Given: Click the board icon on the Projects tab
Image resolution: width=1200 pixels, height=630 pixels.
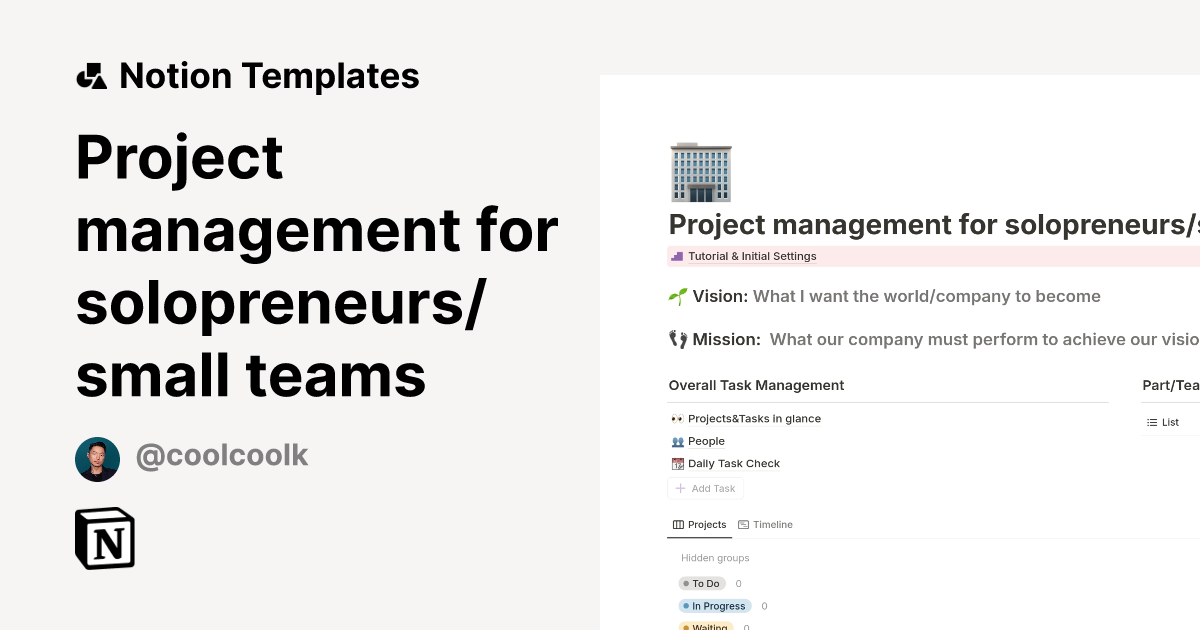Looking at the screenshot, I should pos(678,524).
